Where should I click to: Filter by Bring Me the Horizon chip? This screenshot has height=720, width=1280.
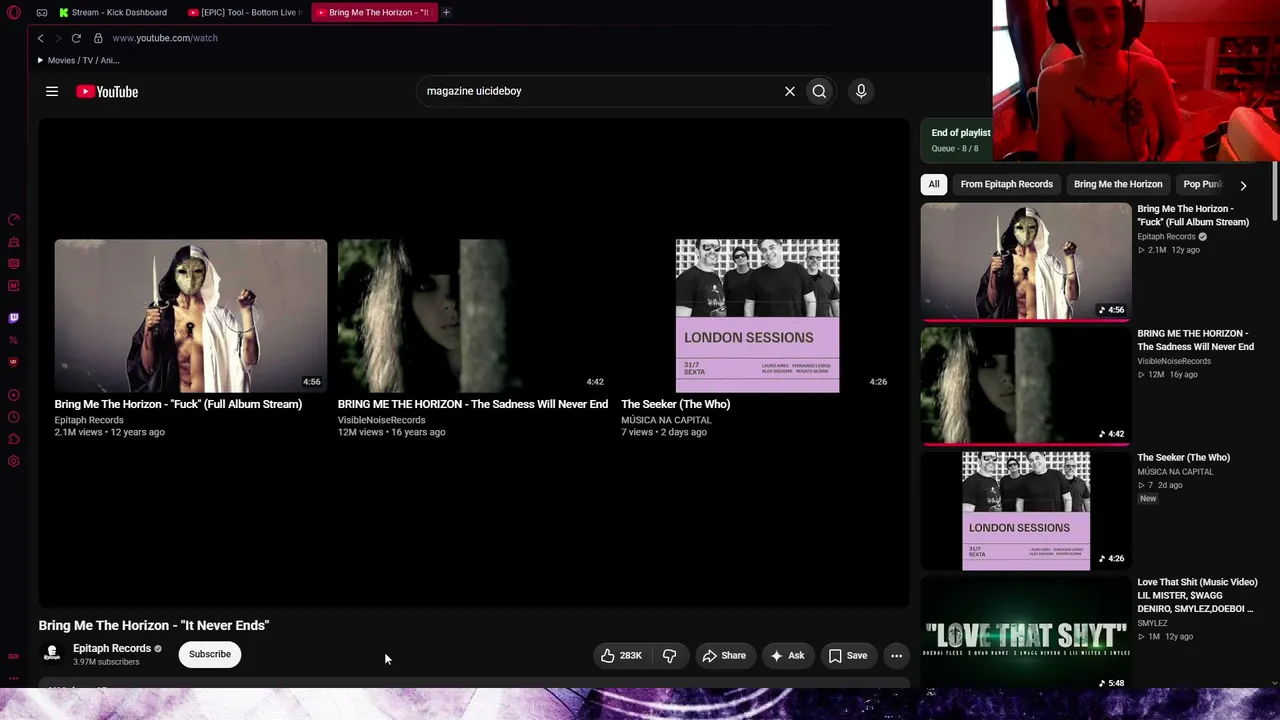1118,184
